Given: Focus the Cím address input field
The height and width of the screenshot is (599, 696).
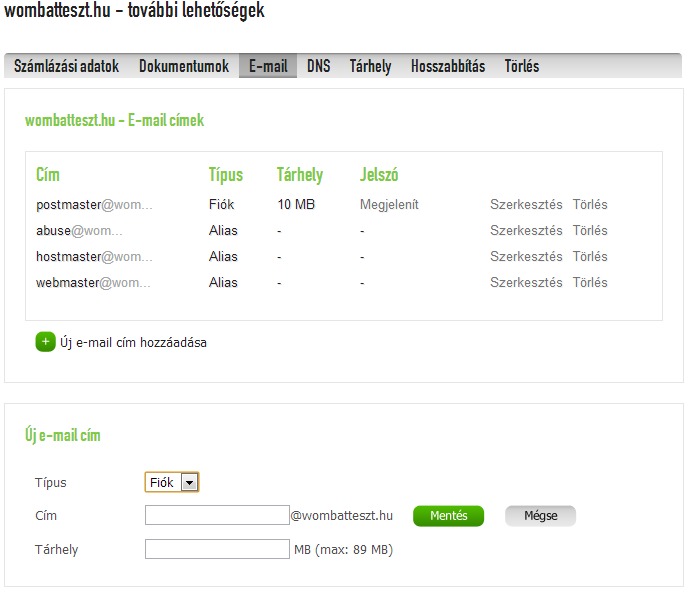Looking at the screenshot, I should (217, 516).
